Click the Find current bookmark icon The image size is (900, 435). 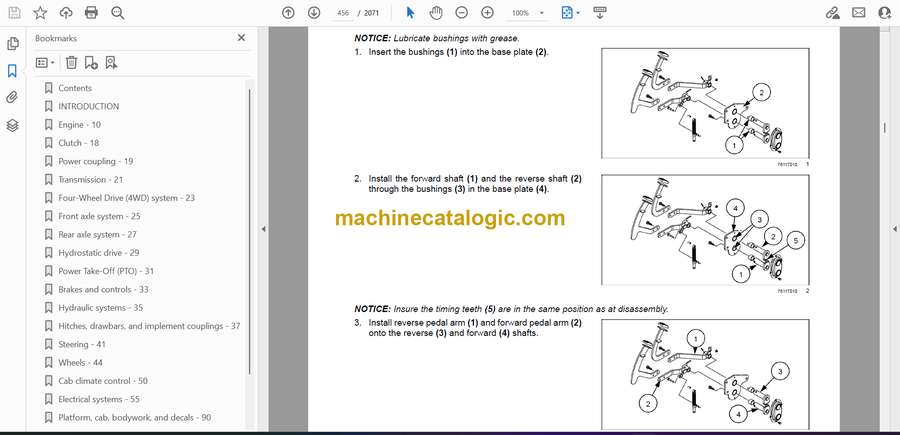tap(111, 63)
